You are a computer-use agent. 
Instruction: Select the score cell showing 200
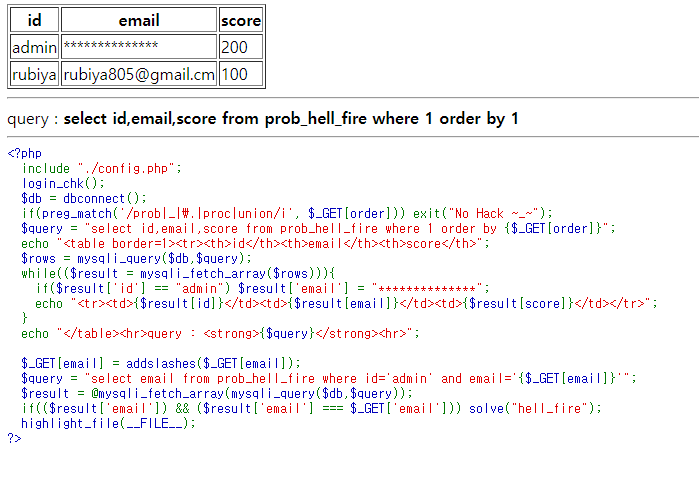tap(241, 47)
